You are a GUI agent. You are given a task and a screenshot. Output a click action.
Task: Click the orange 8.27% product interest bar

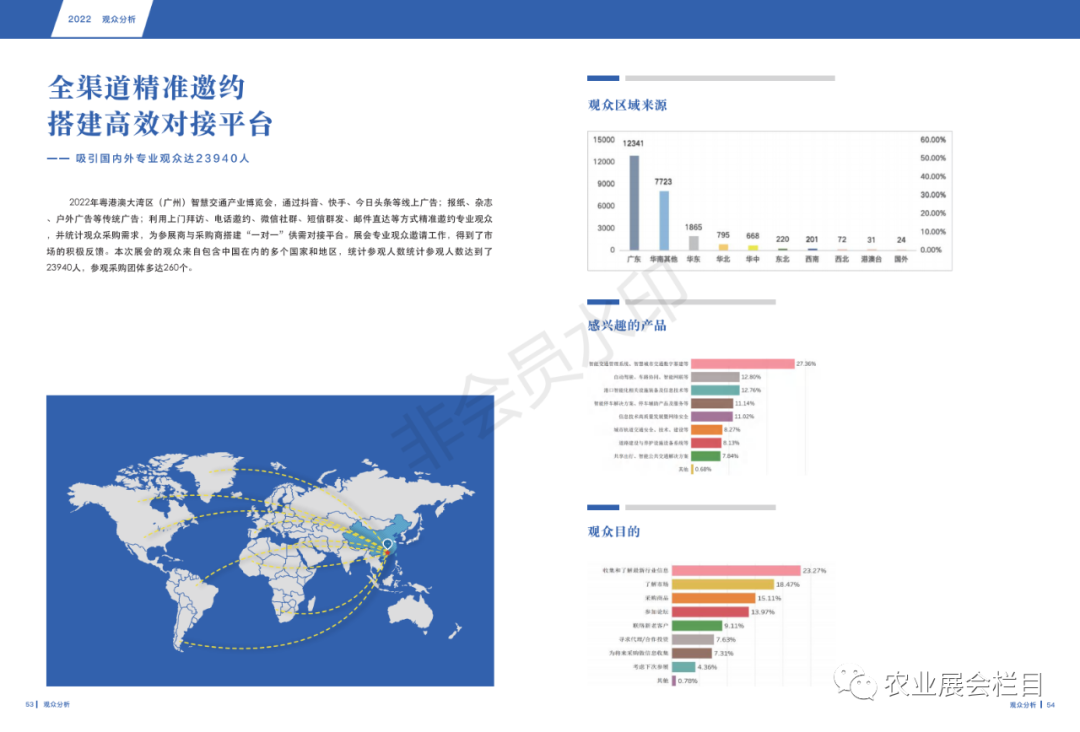coord(707,429)
